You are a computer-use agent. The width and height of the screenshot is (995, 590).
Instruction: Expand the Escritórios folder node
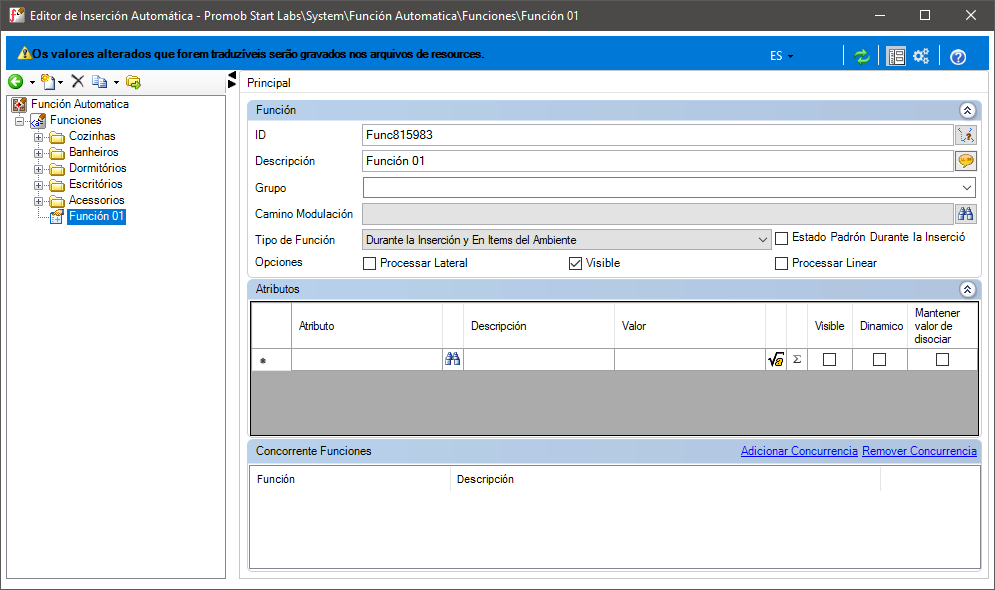(x=39, y=185)
